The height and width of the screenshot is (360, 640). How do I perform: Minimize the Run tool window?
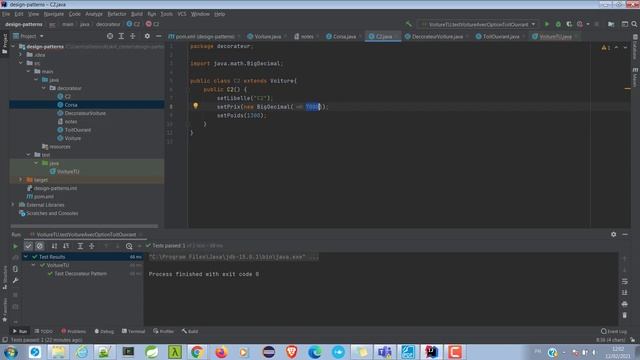point(625,234)
